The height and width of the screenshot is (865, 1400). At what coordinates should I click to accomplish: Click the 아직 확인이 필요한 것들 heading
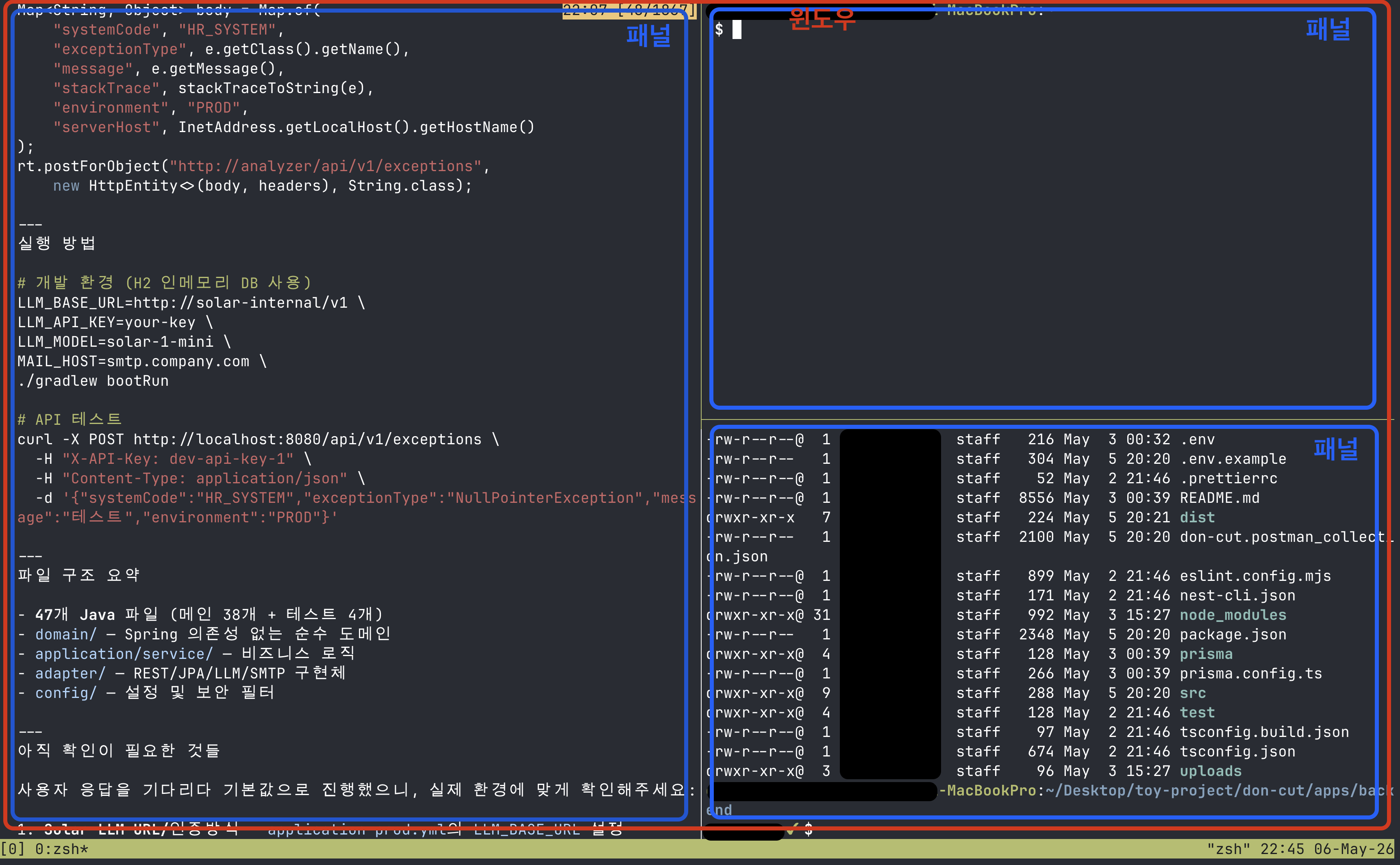119,751
